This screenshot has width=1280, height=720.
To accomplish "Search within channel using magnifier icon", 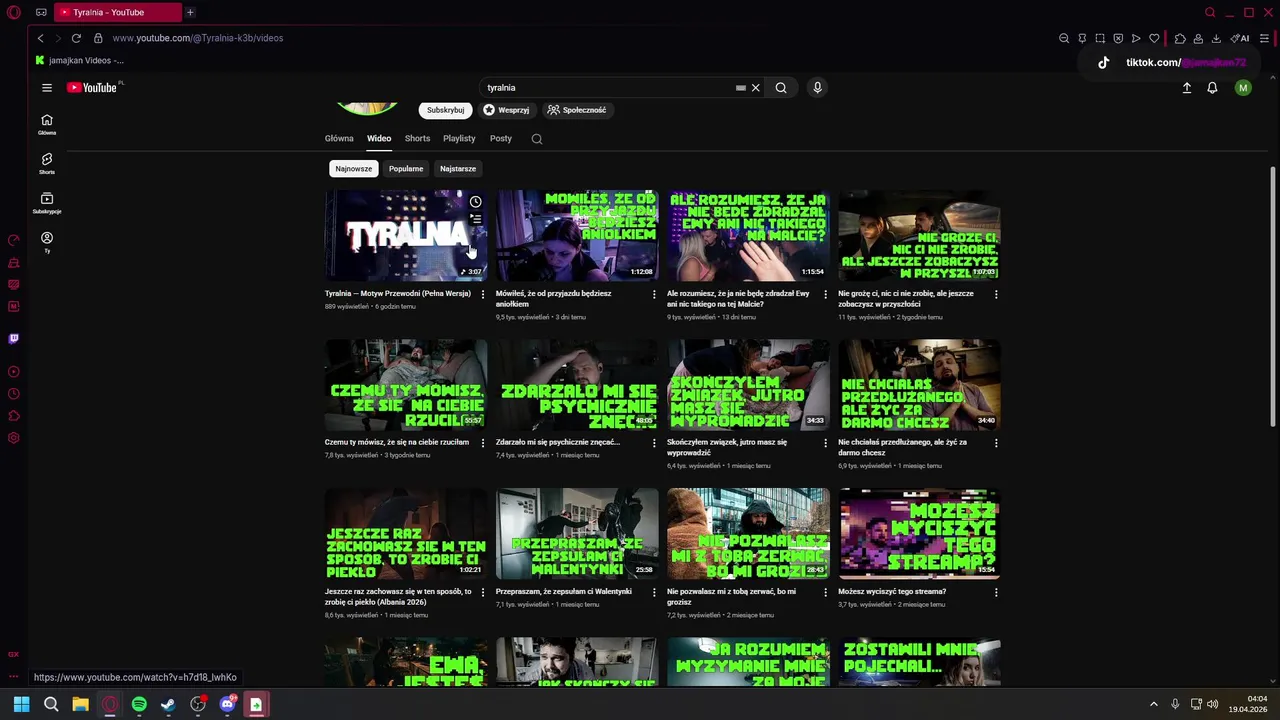I will point(537,139).
